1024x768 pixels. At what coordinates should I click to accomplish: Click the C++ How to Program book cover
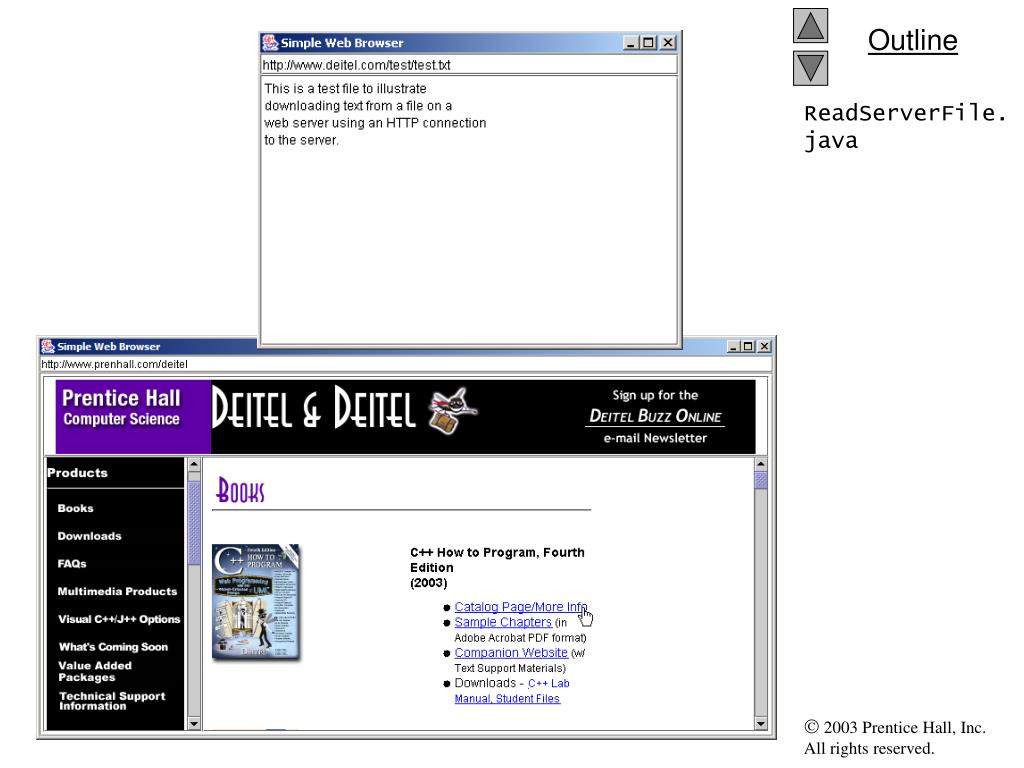coord(256,602)
